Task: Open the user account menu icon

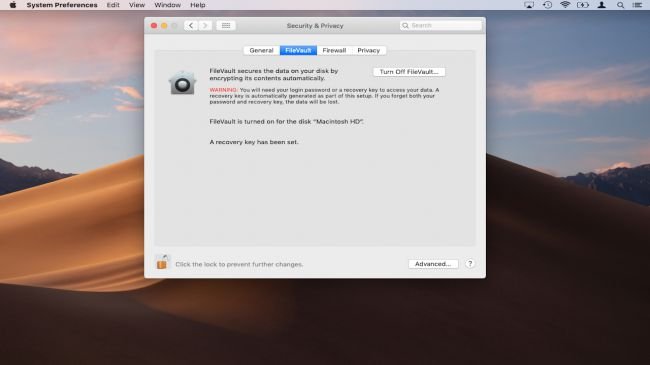Action: (x=601, y=5)
